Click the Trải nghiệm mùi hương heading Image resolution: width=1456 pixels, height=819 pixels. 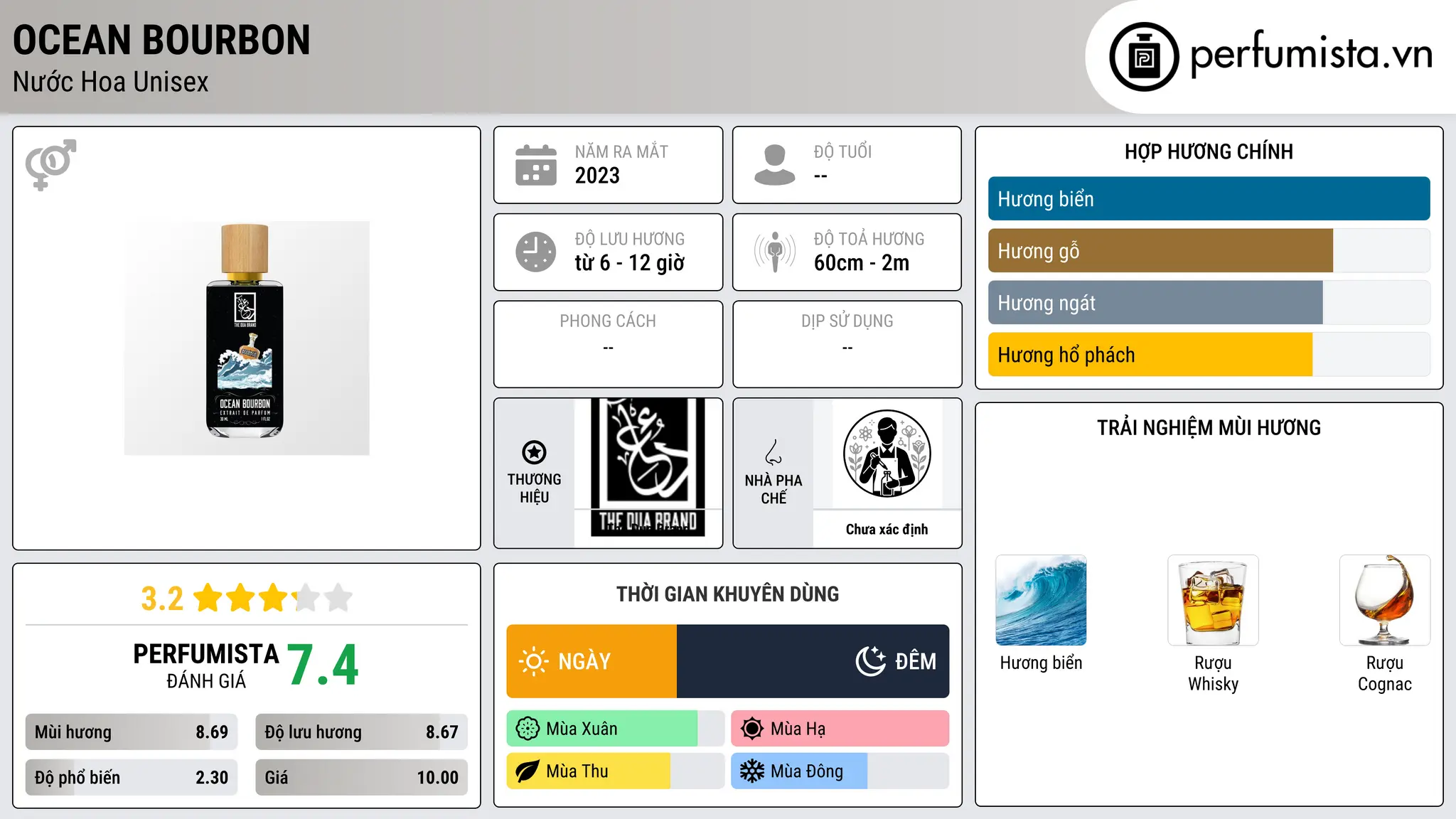tap(1209, 427)
